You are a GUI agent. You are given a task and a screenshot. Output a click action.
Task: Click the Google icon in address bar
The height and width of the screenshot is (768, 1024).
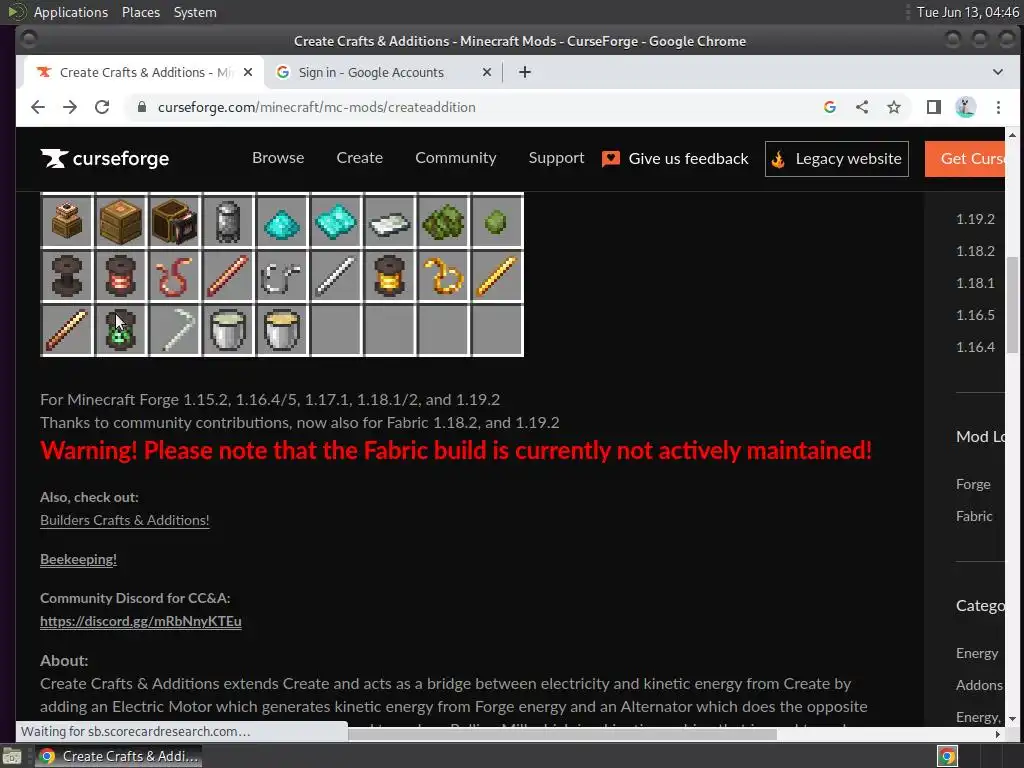(830, 107)
